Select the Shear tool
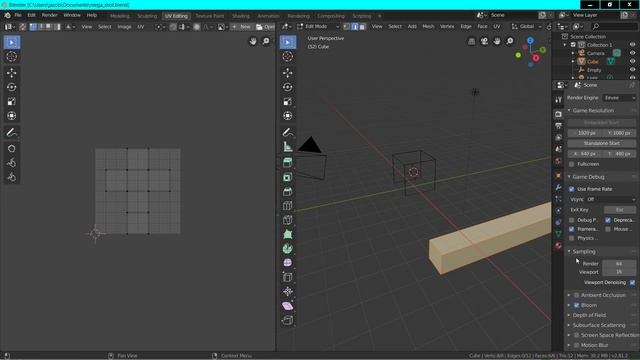Viewport: 640px width, 360px height. [x=288, y=306]
